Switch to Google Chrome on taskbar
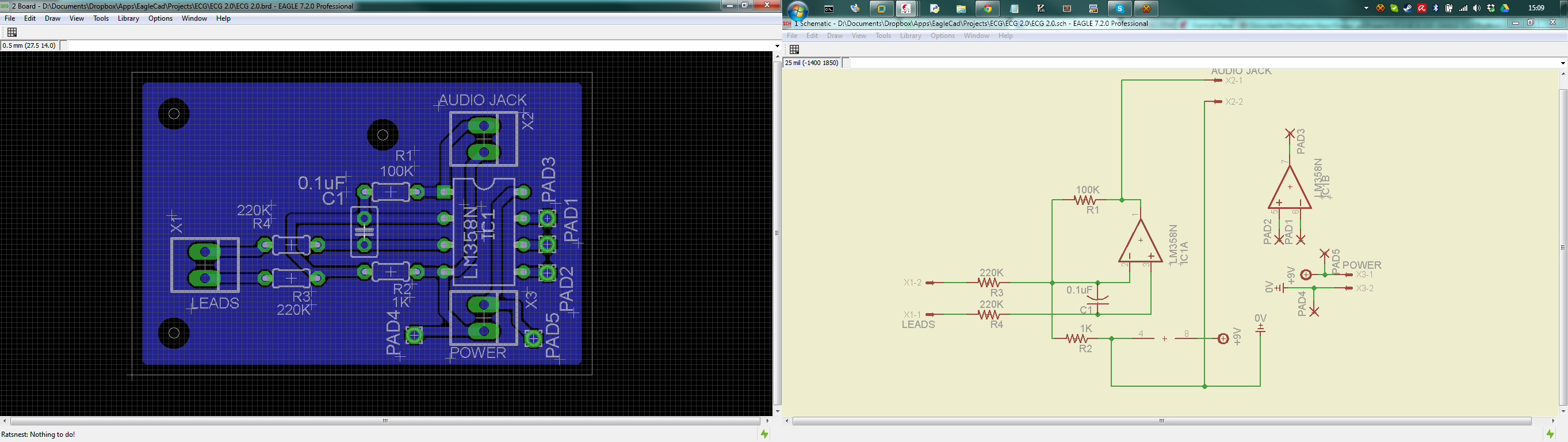 pyautogui.click(x=988, y=9)
